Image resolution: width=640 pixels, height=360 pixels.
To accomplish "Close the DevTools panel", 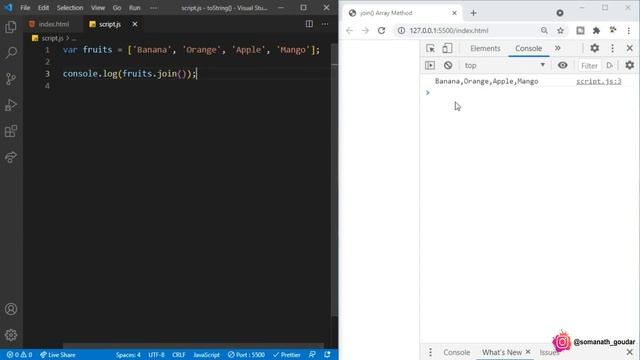I will tap(629, 48).
